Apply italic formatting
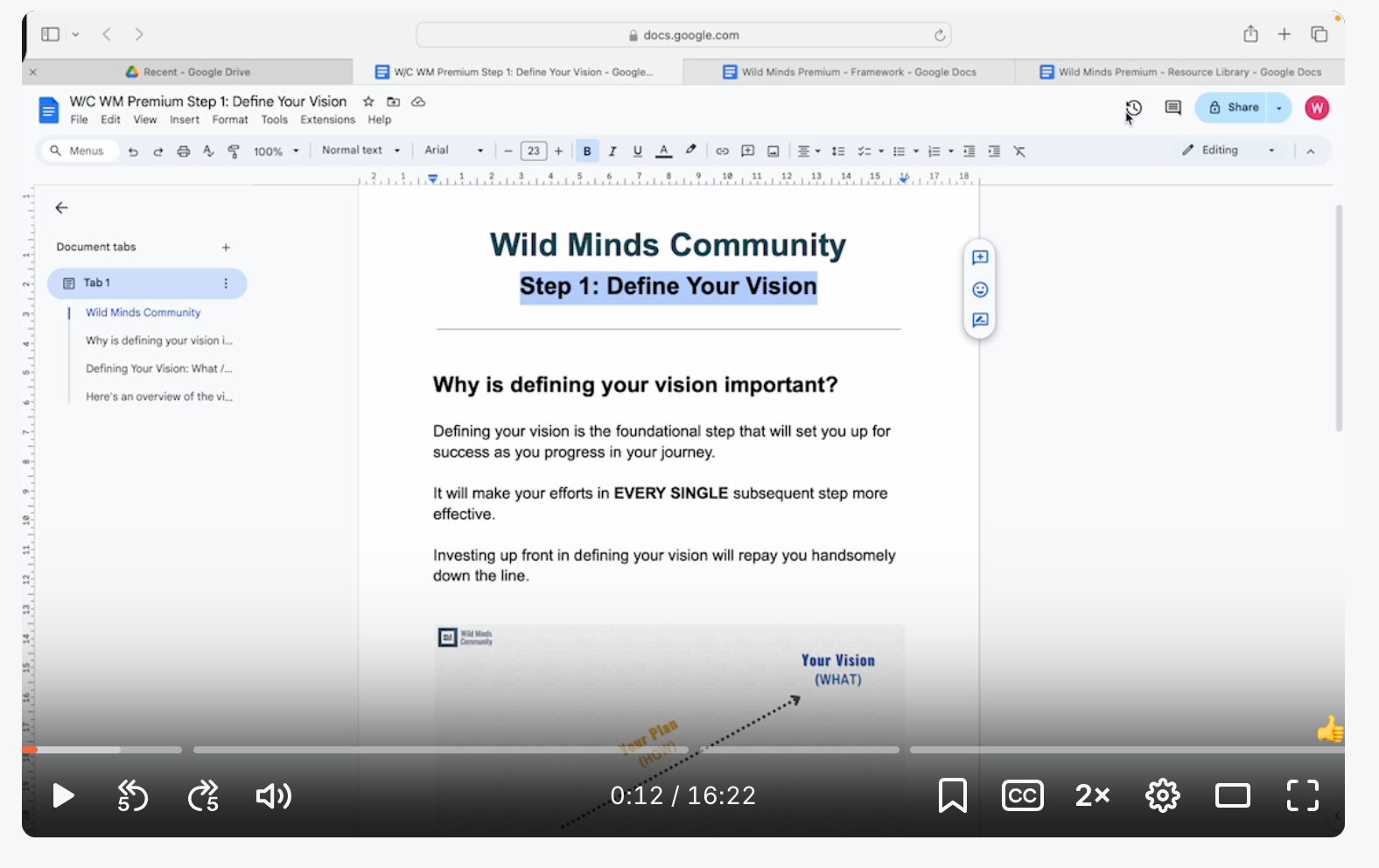 [612, 151]
